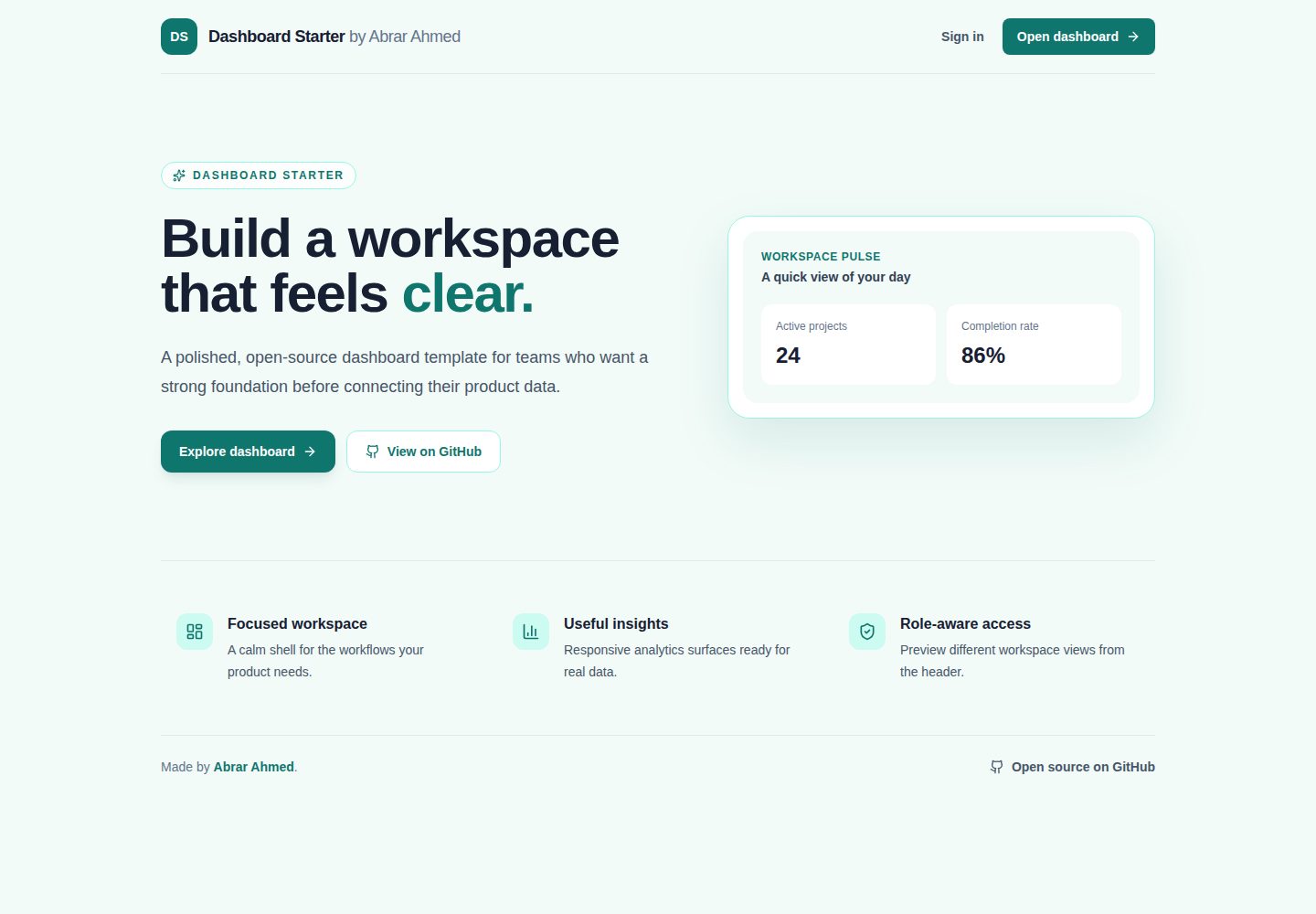The image size is (1316, 914).
Task: Click the 'Role-aware access' heading
Action: [965, 623]
